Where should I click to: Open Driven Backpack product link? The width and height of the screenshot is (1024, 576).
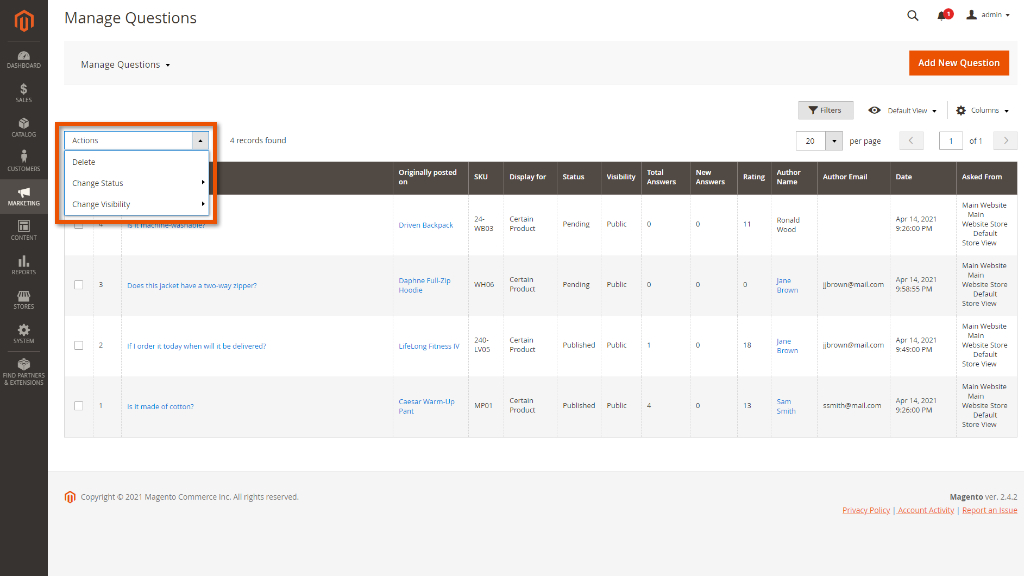[x=426, y=225]
